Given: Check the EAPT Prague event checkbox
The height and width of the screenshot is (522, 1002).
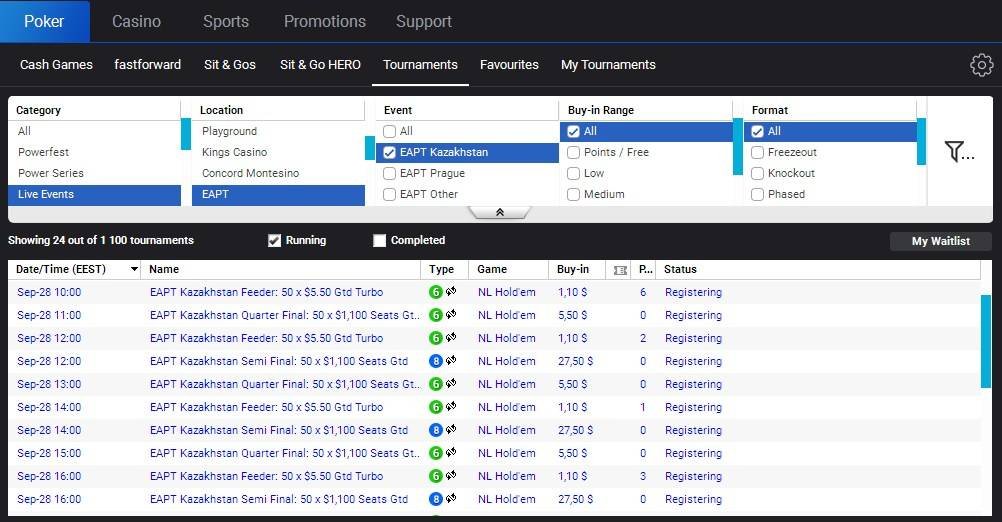Looking at the screenshot, I should pyautogui.click(x=390, y=173).
